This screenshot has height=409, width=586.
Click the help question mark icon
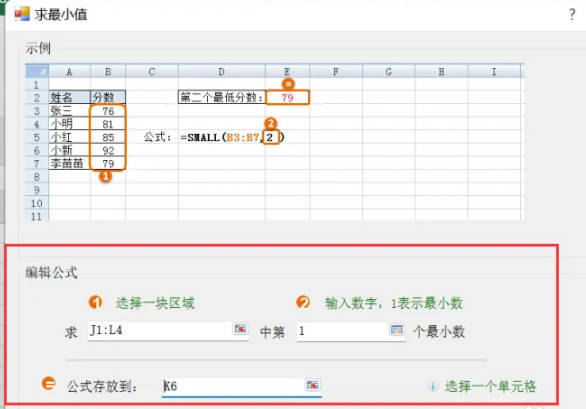[x=572, y=15]
